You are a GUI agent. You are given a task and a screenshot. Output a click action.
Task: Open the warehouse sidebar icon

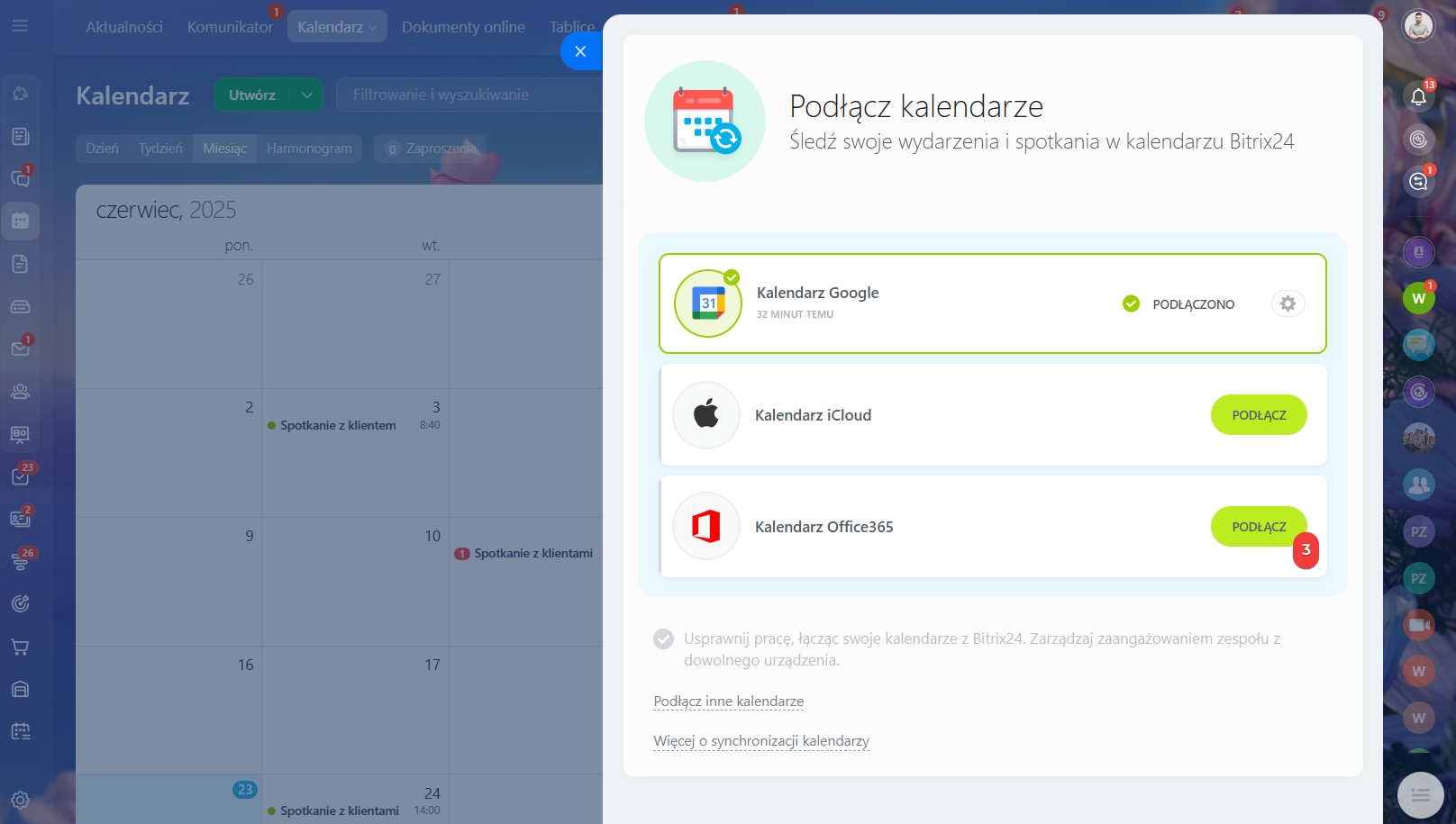point(20,689)
